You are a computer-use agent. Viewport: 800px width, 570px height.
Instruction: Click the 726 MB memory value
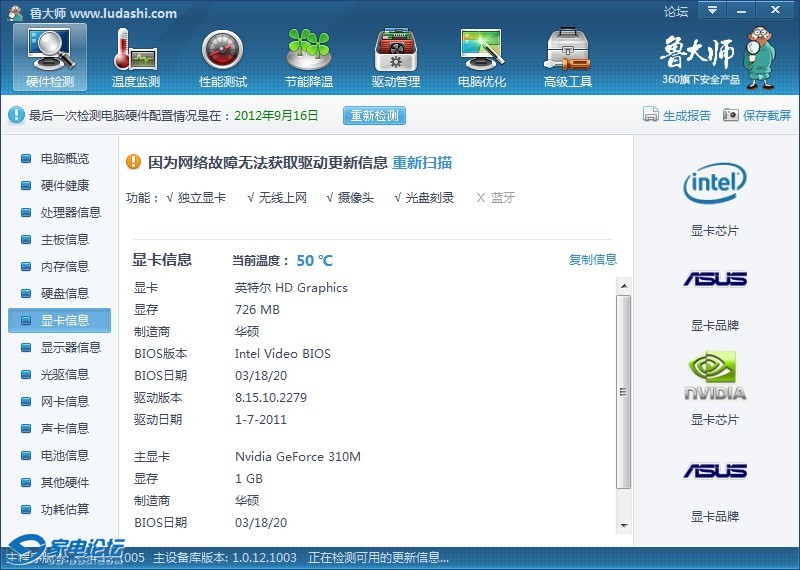[257, 310]
